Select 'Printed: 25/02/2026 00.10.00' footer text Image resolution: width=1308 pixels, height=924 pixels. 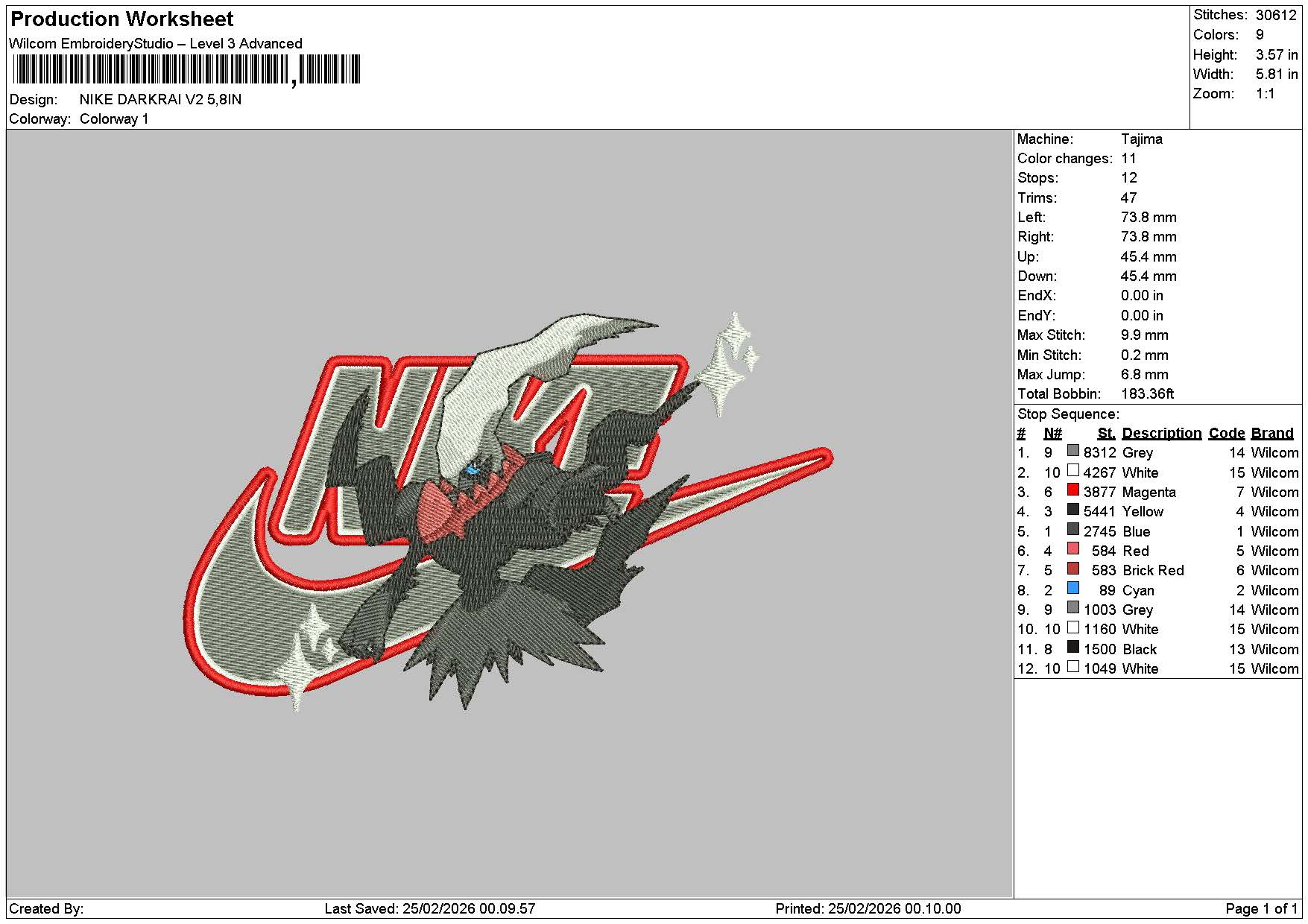click(x=868, y=909)
